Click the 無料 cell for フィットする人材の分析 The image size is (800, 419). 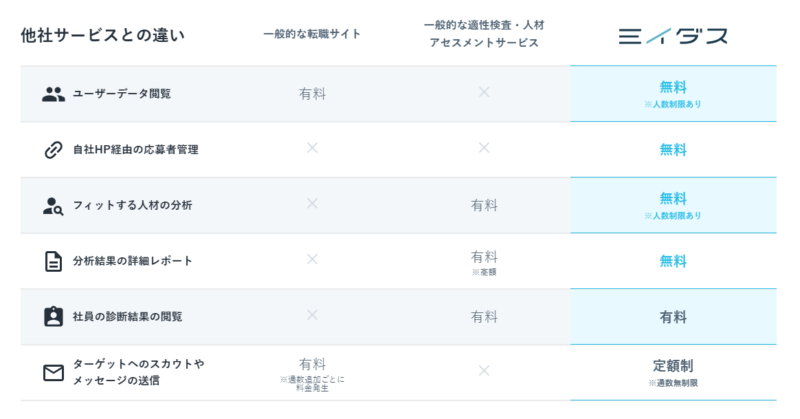(673, 199)
